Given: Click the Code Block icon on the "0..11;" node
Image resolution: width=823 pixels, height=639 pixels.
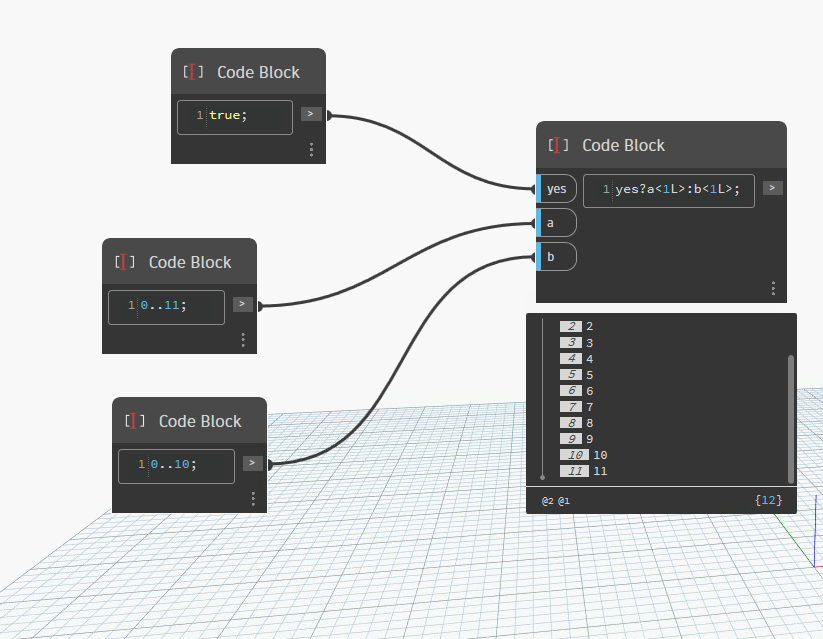Looking at the screenshot, I should (x=124, y=262).
